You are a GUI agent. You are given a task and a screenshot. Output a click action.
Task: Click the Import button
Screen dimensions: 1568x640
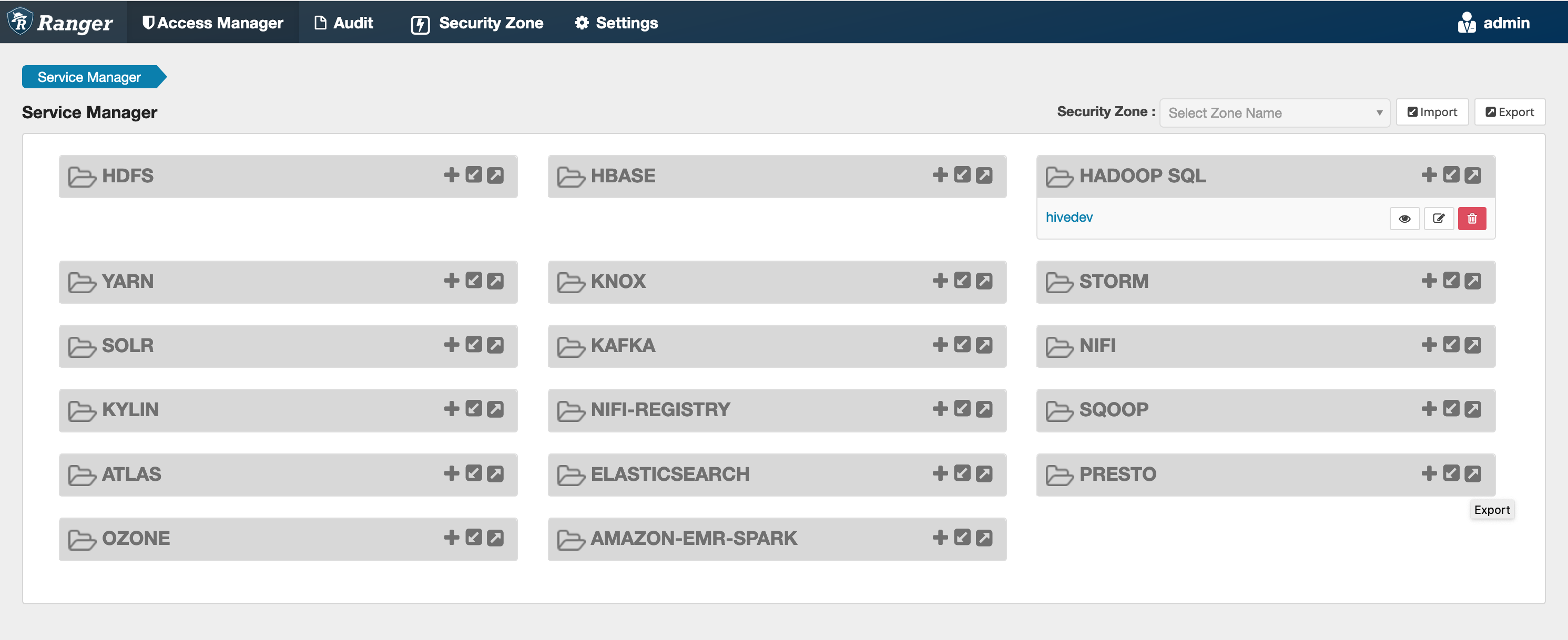pyautogui.click(x=1432, y=112)
